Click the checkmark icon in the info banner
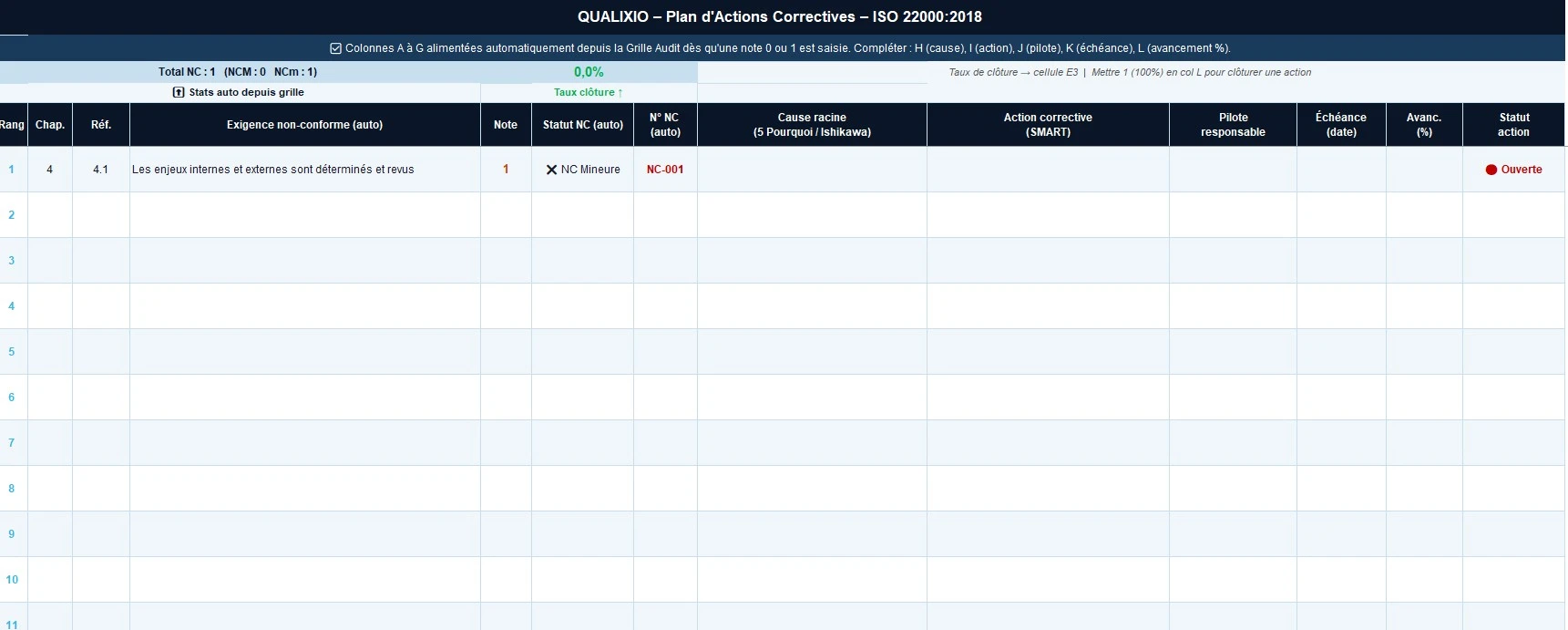This screenshot has height=630, width=1568. 335,48
